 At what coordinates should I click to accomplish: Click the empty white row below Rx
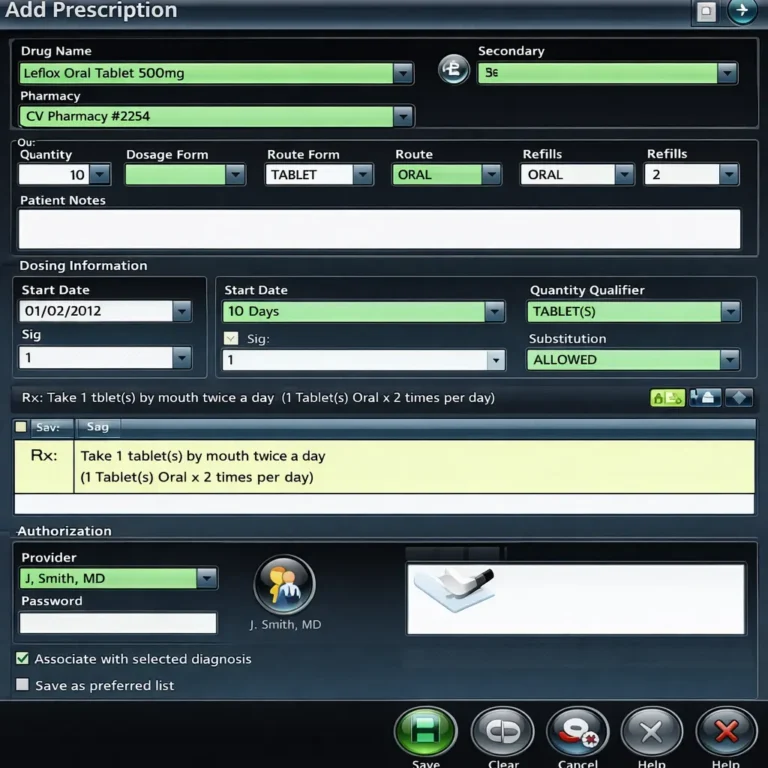384,504
